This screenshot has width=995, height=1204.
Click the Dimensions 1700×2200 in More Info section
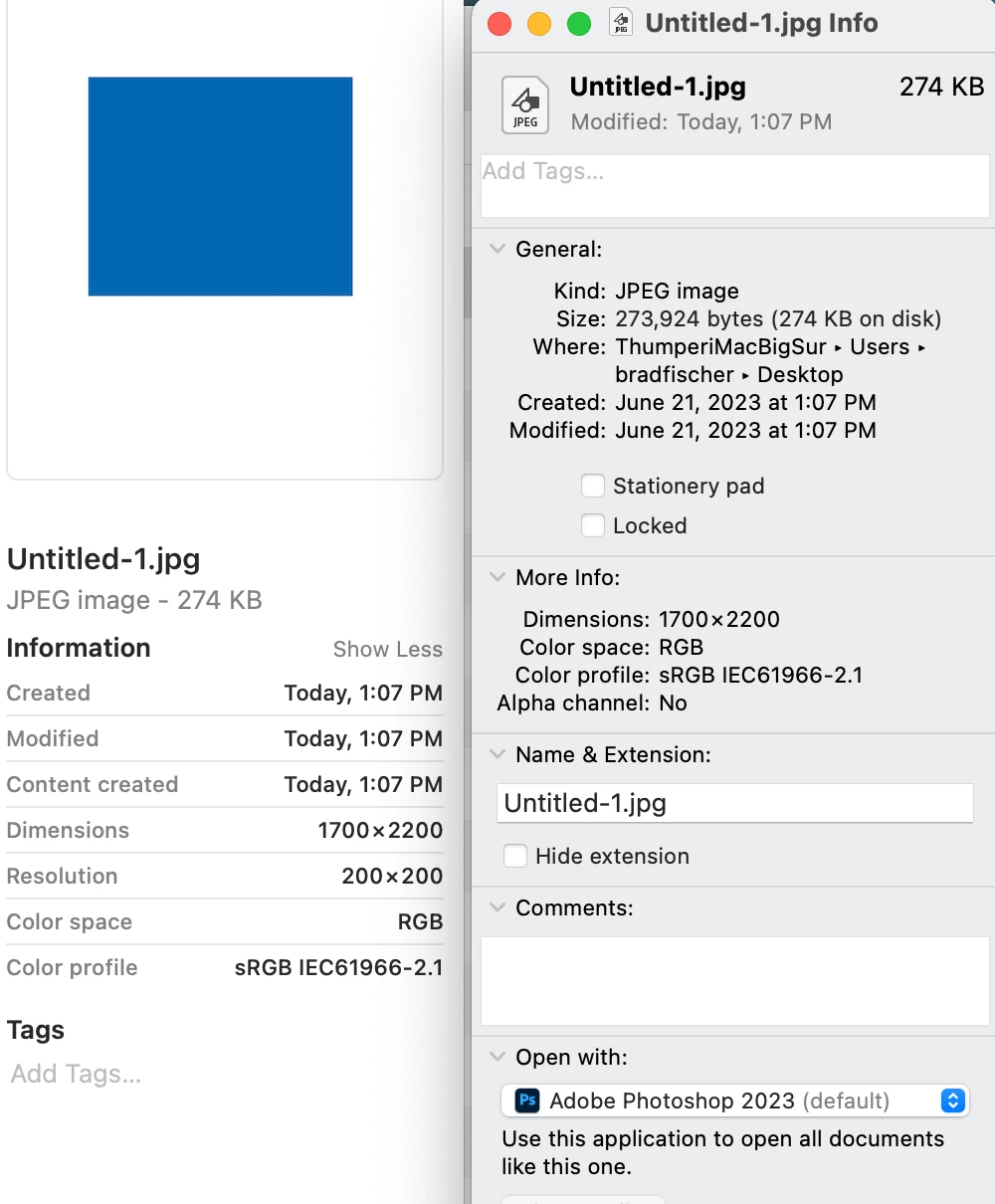point(718,619)
